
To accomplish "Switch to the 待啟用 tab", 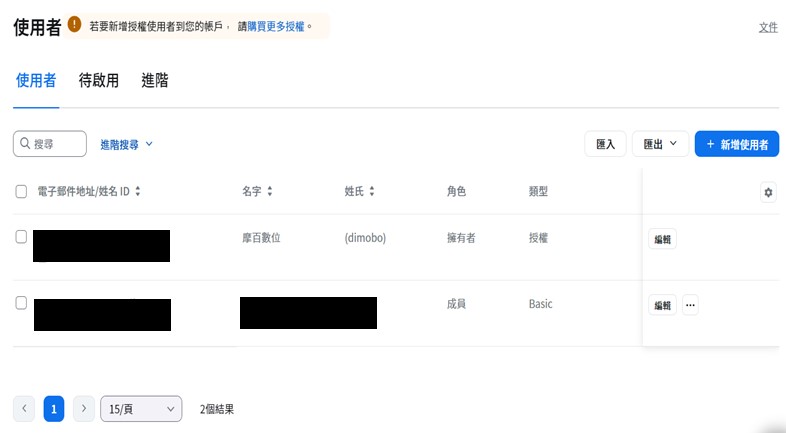I will click(x=99, y=81).
